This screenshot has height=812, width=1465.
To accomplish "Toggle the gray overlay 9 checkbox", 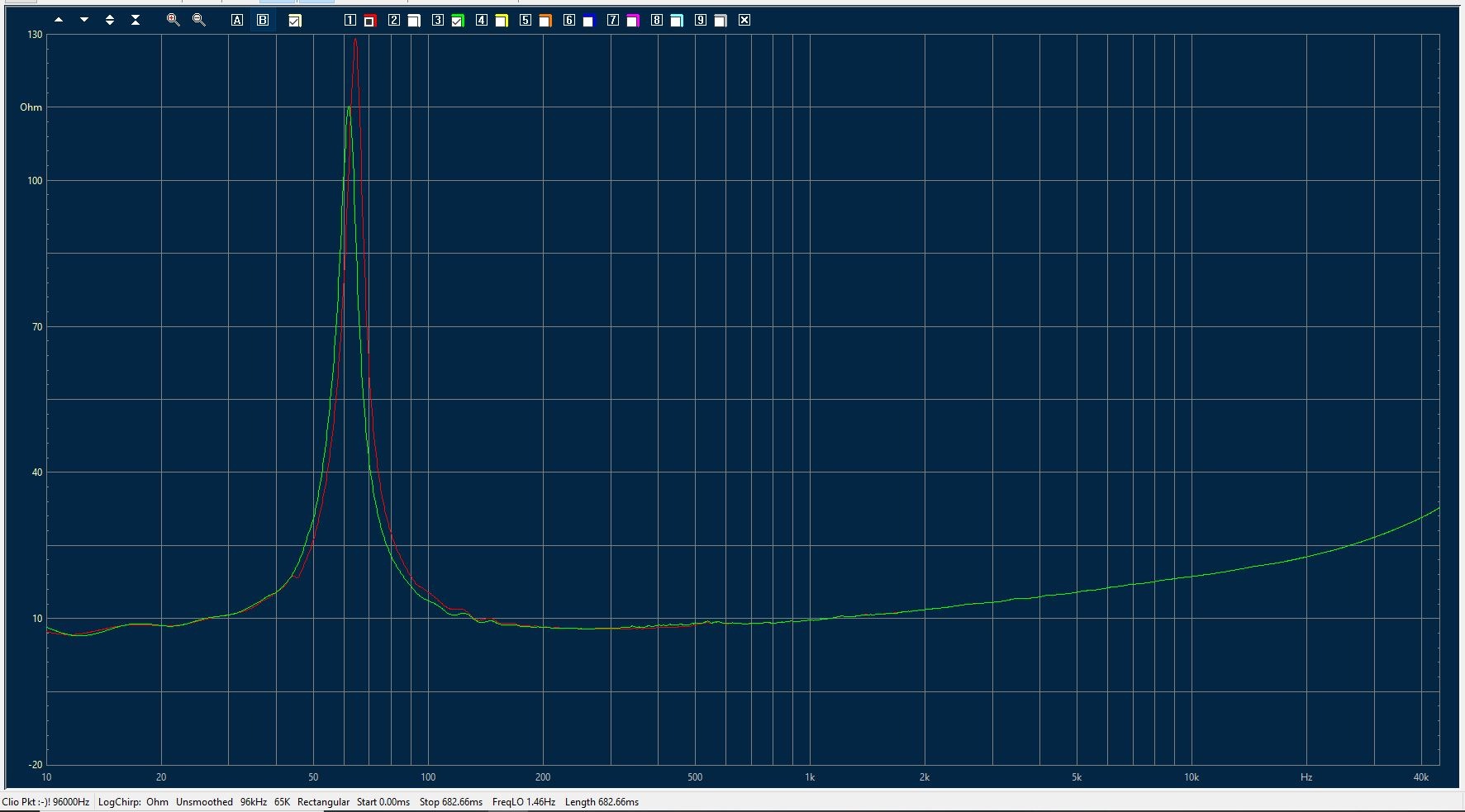I will click(x=721, y=21).
